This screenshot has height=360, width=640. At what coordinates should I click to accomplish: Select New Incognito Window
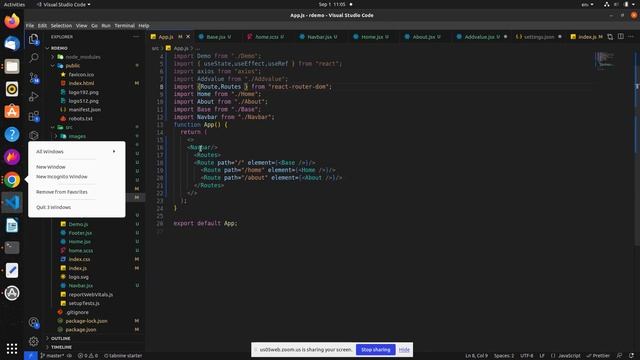click(x=62, y=177)
